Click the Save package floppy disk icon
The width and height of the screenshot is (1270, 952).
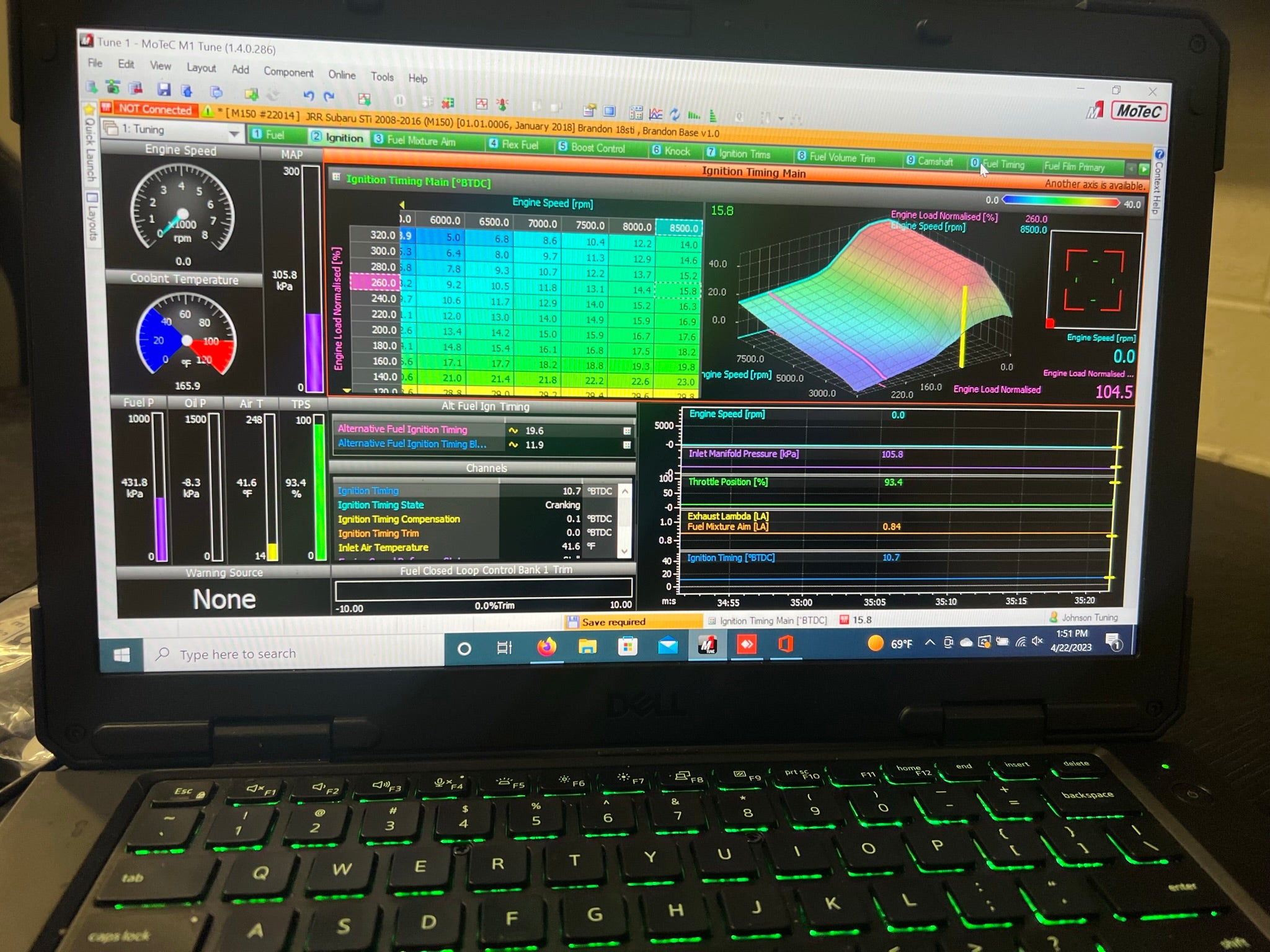coord(164,89)
